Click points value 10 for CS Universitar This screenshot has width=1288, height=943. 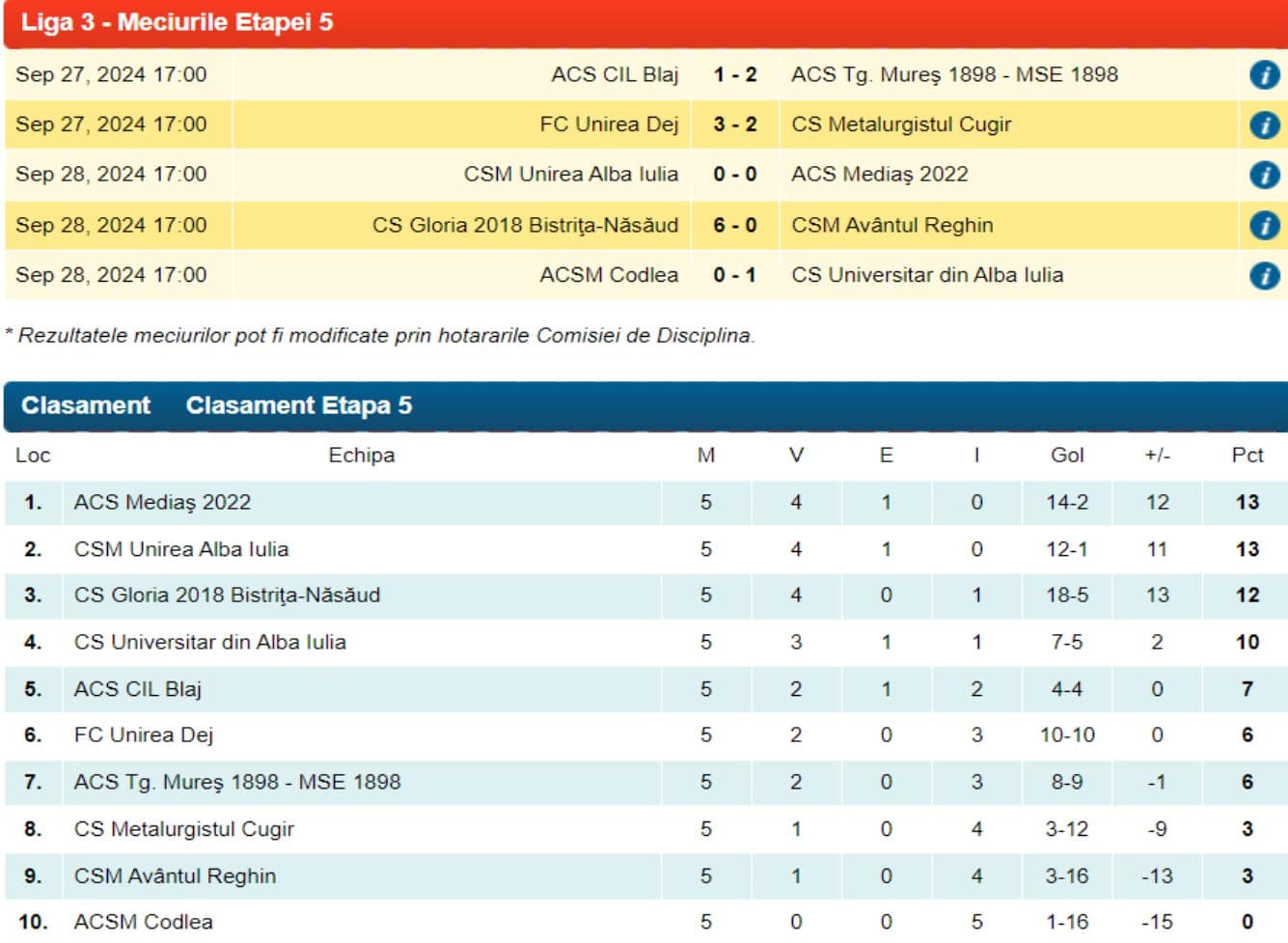click(x=1247, y=642)
